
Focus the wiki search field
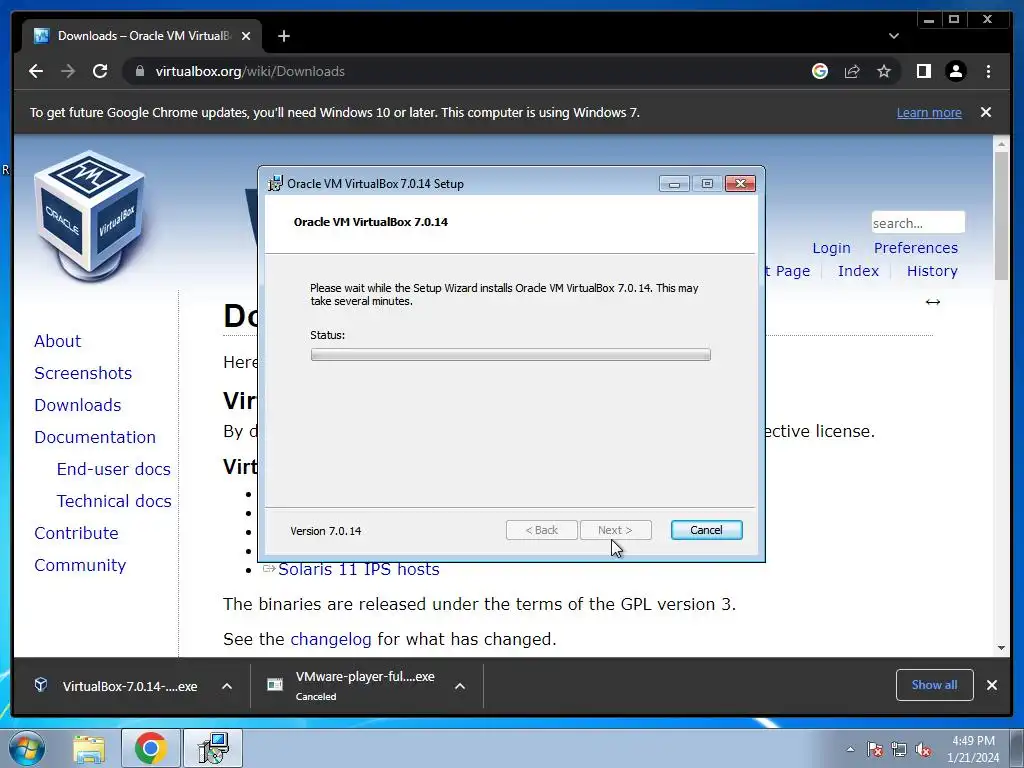coord(918,223)
